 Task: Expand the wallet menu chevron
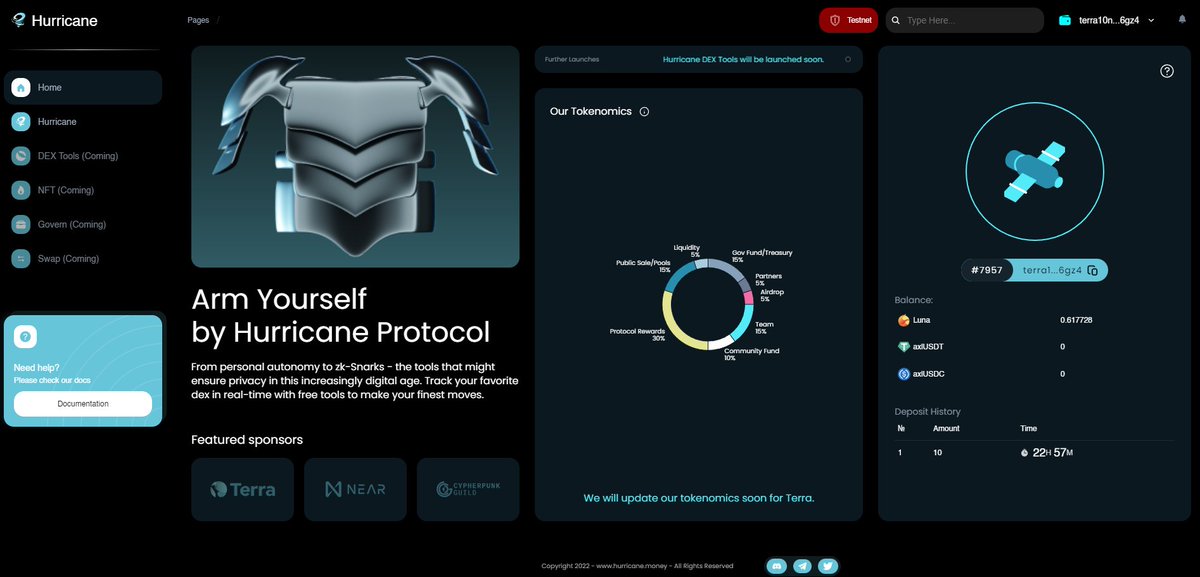click(1151, 20)
